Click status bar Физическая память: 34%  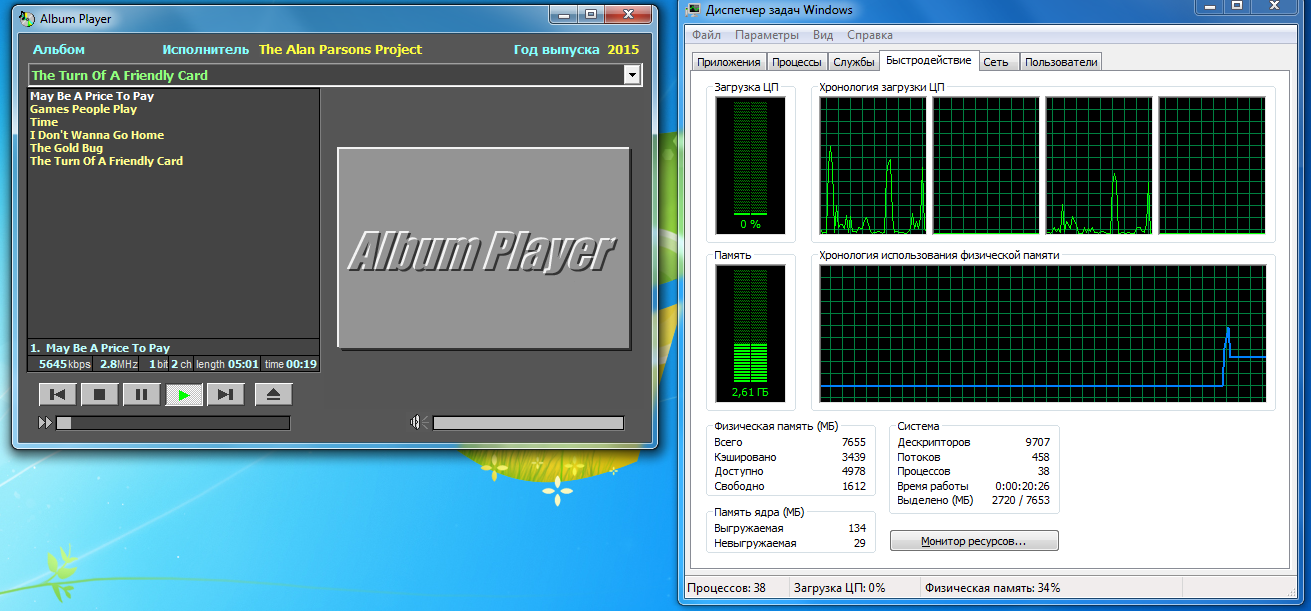tap(992, 588)
